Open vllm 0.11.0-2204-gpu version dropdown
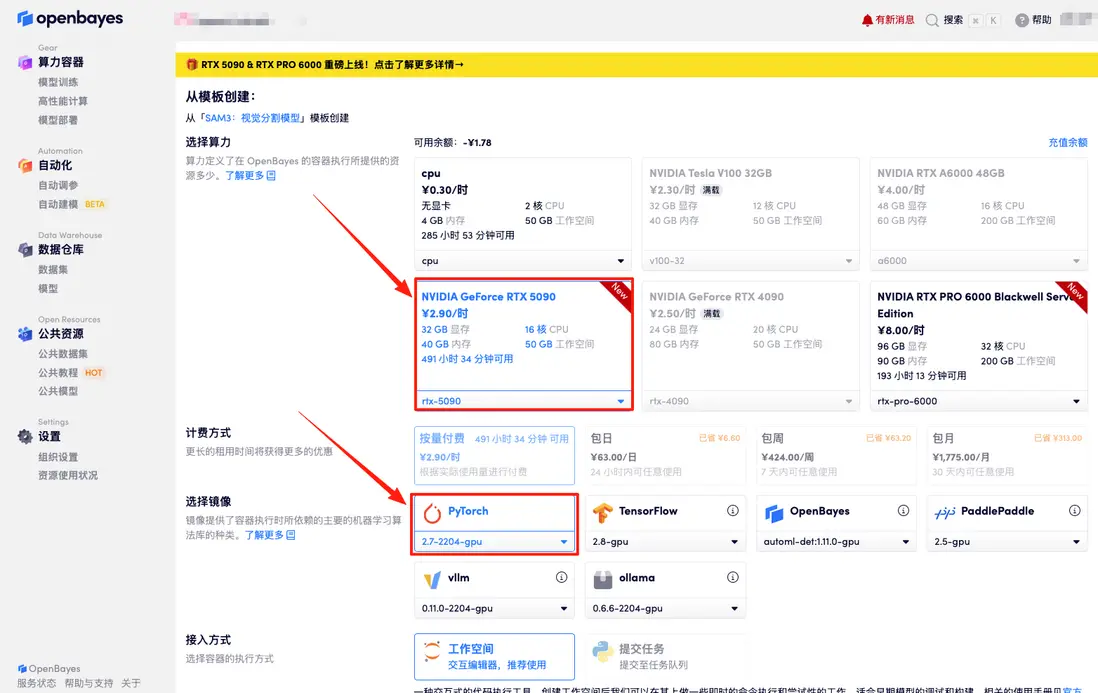Viewport: 1098px width, 693px height. pos(494,608)
